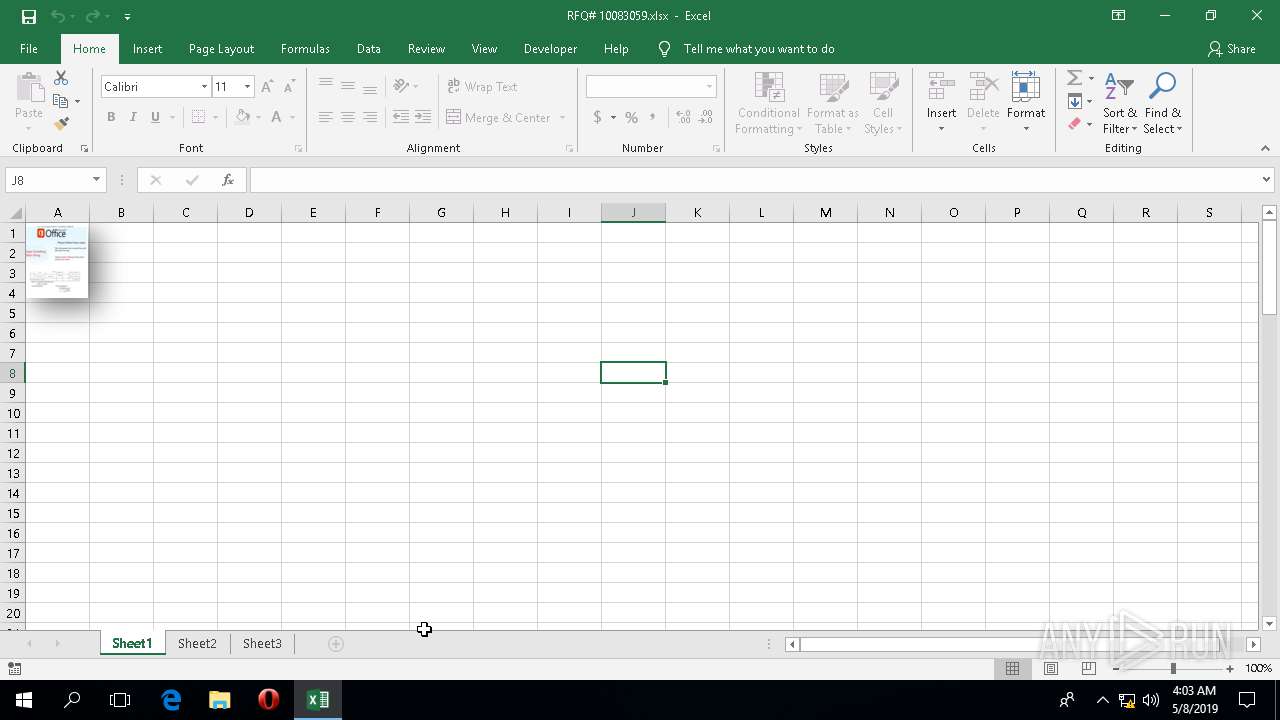This screenshot has height=720, width=1280.
Task: Open Cell Styles gallery
Action: 883,103
